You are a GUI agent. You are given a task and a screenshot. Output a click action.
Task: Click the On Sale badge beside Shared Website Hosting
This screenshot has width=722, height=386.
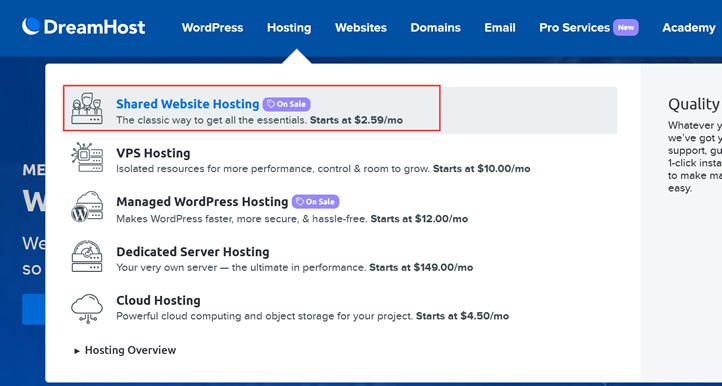coord(287,104)
